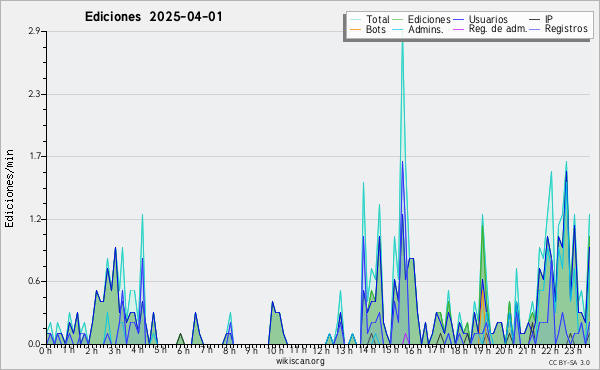This screenshot has width=600, height=370.
Task: Click the 'Reg. de adm.' legend label
Action: coord(498,29)
